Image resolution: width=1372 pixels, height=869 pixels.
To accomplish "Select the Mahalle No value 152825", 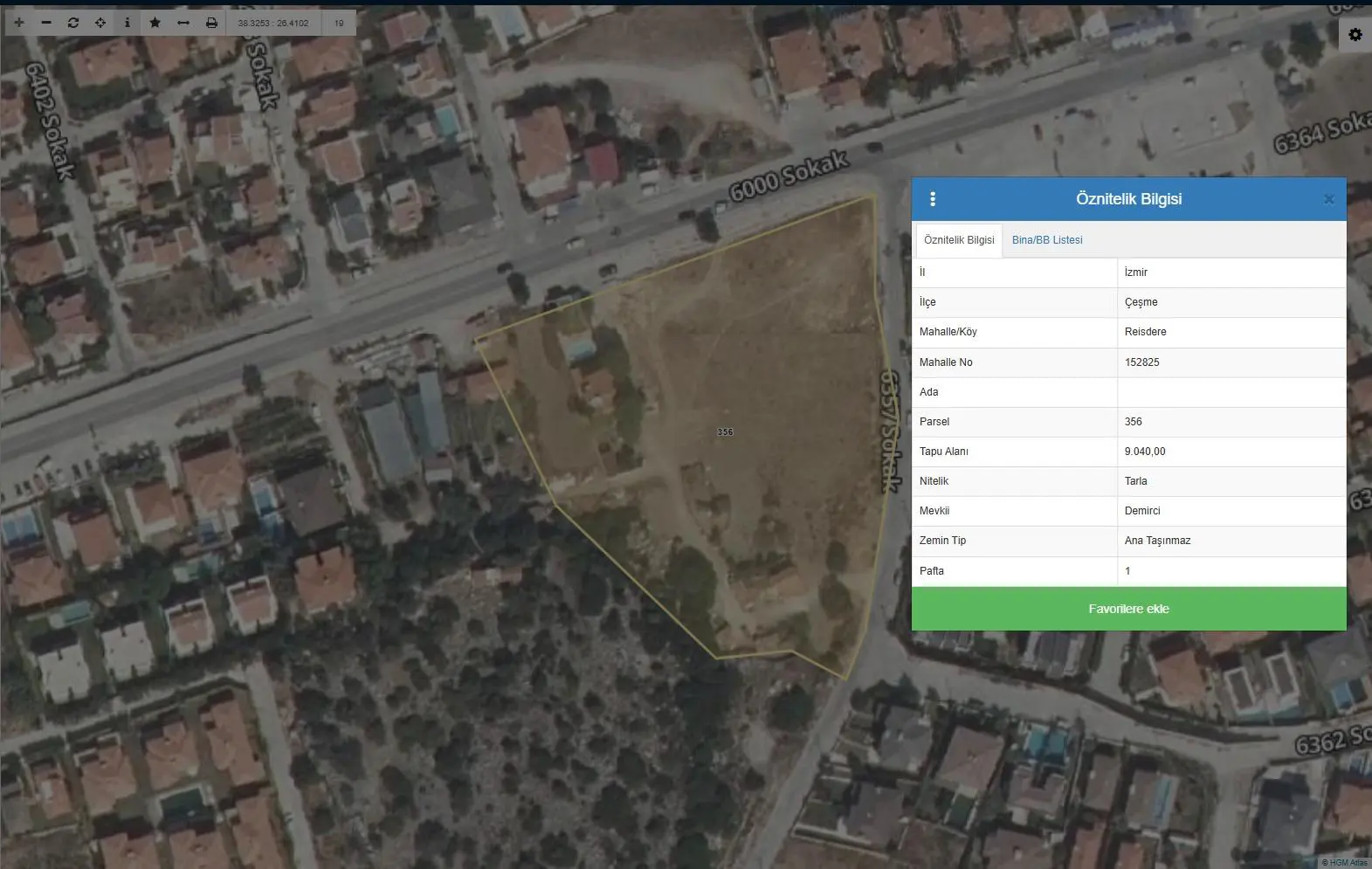I will [x=1231, y=362].
